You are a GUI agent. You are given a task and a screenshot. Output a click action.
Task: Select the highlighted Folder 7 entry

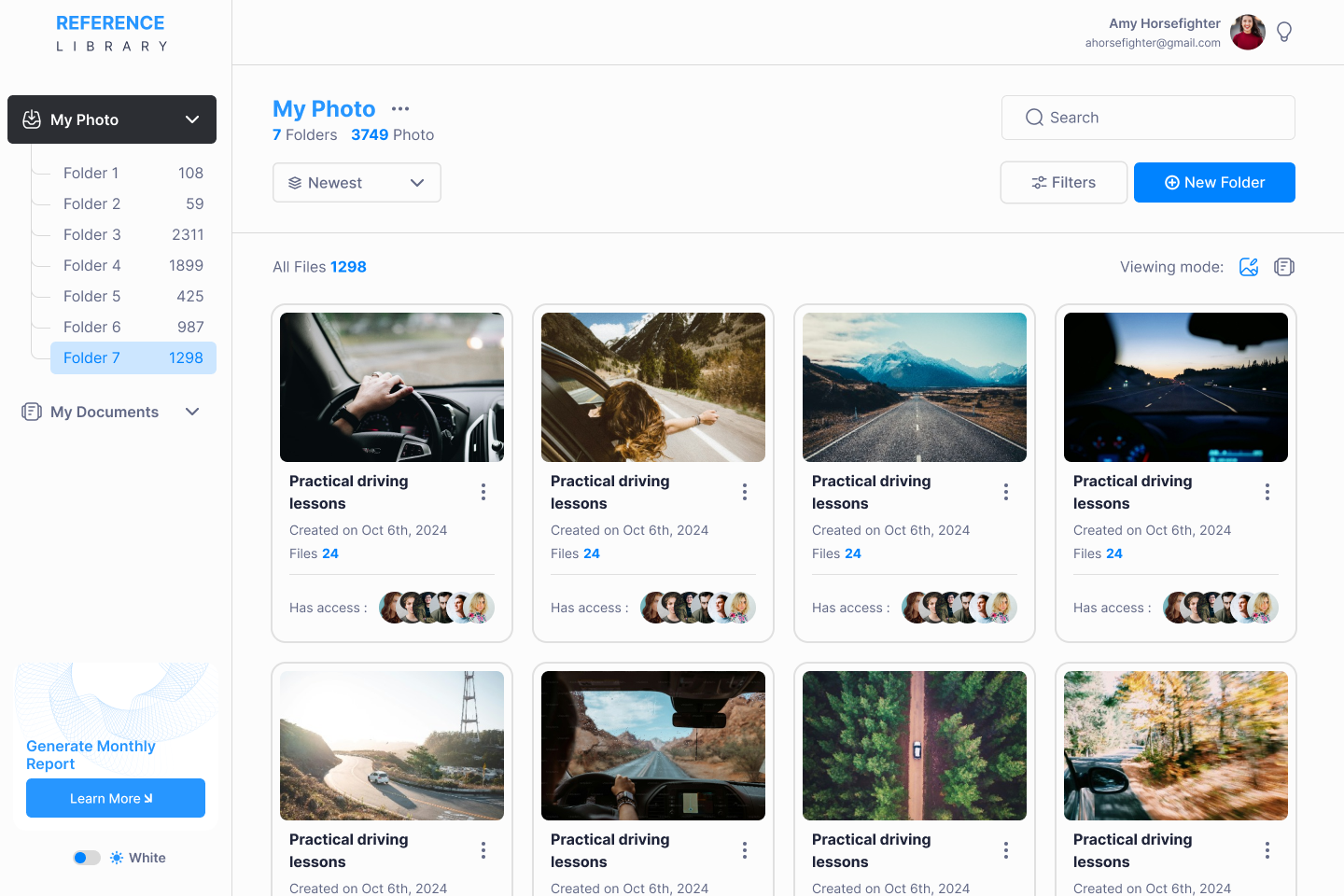point(133,357)
